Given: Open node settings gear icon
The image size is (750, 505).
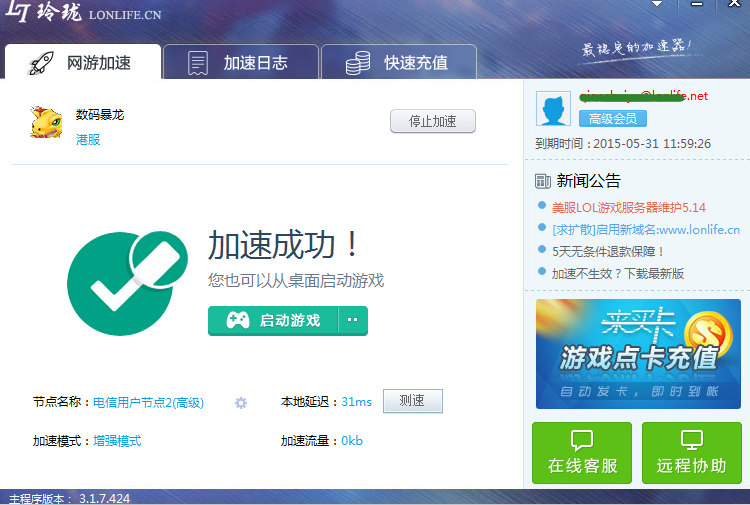Looking at the screenshot, I should [241, 403].
